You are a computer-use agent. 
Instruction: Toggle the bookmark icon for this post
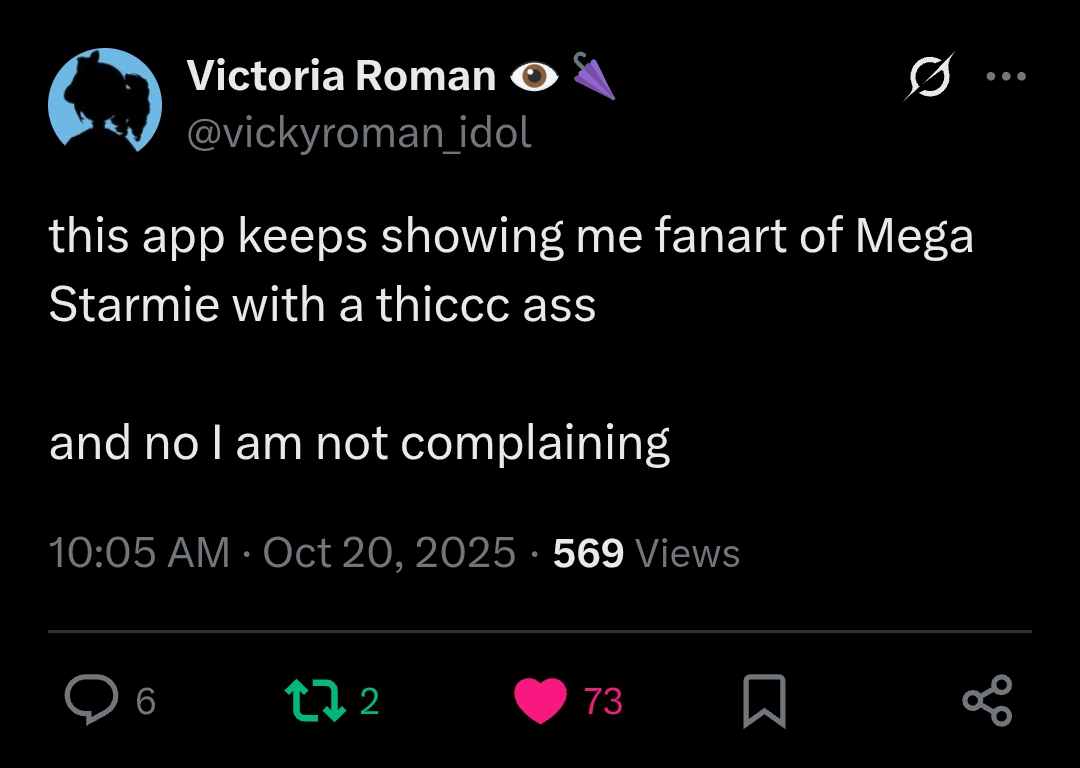point(764,700)
